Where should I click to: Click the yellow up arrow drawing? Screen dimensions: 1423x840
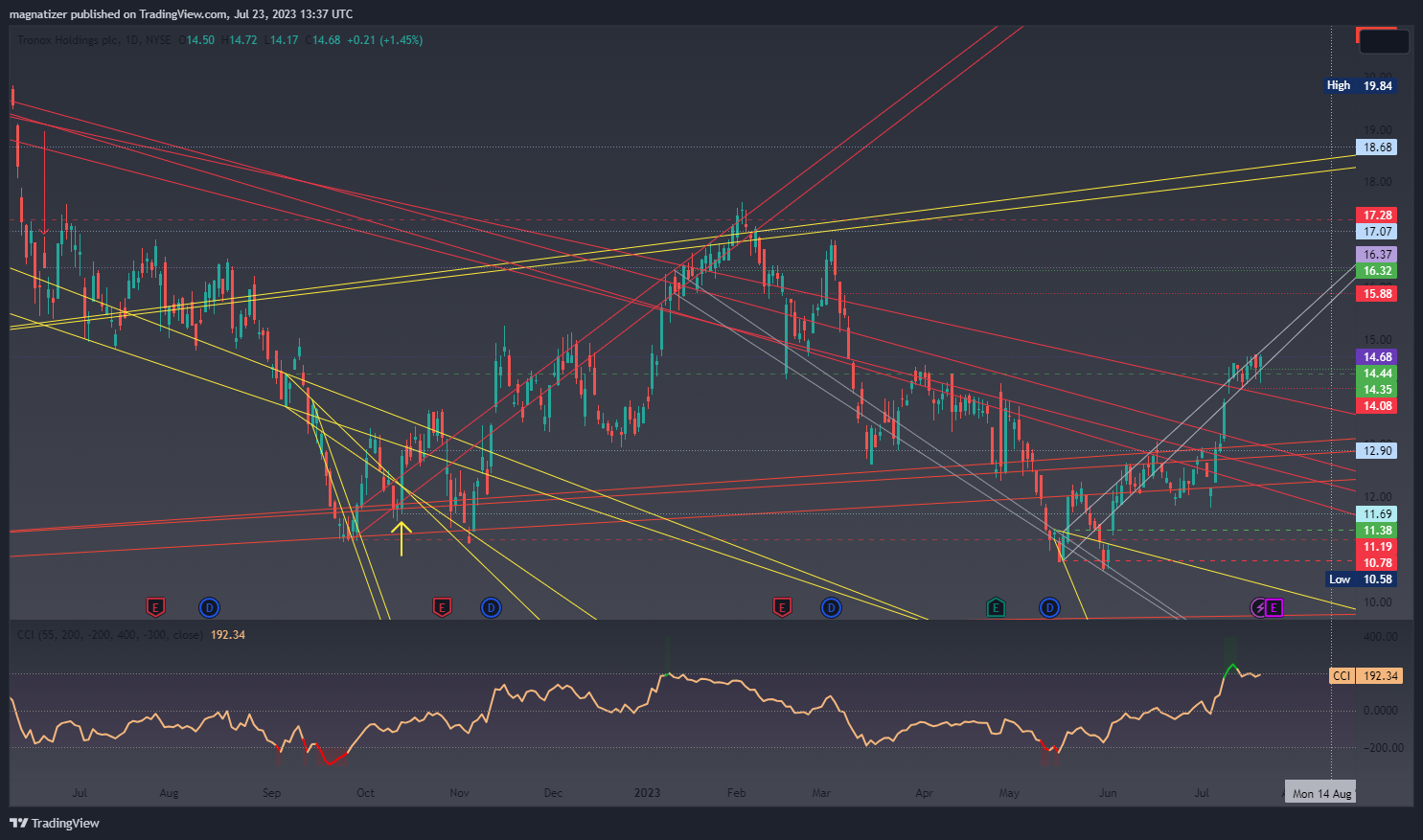(x=401, y=537)
